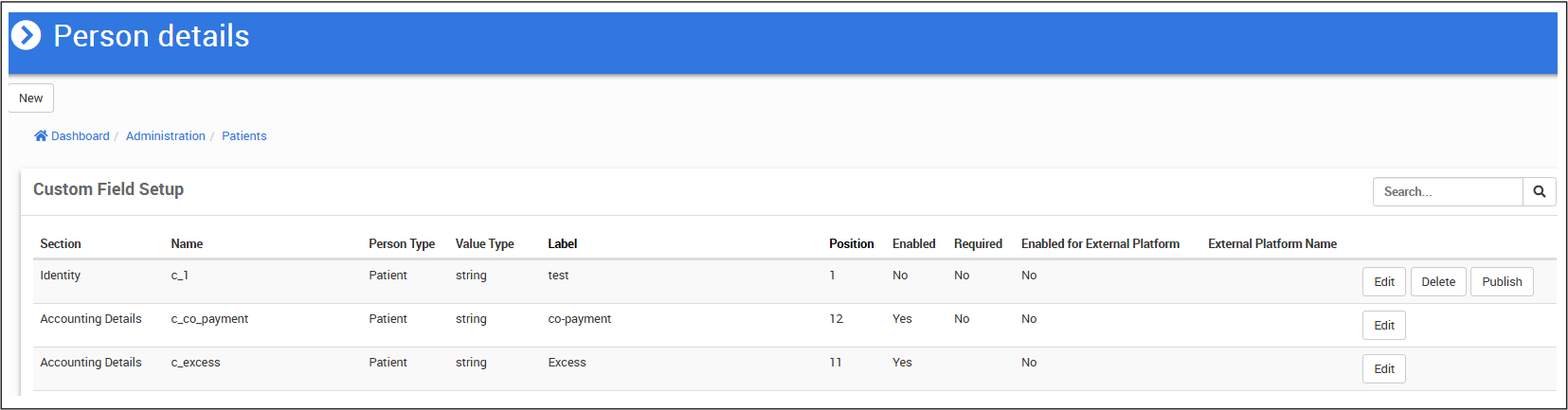Click Enabled for External Platform header
This screenshot has width=1568, height=410.
tap(1100, 244)
